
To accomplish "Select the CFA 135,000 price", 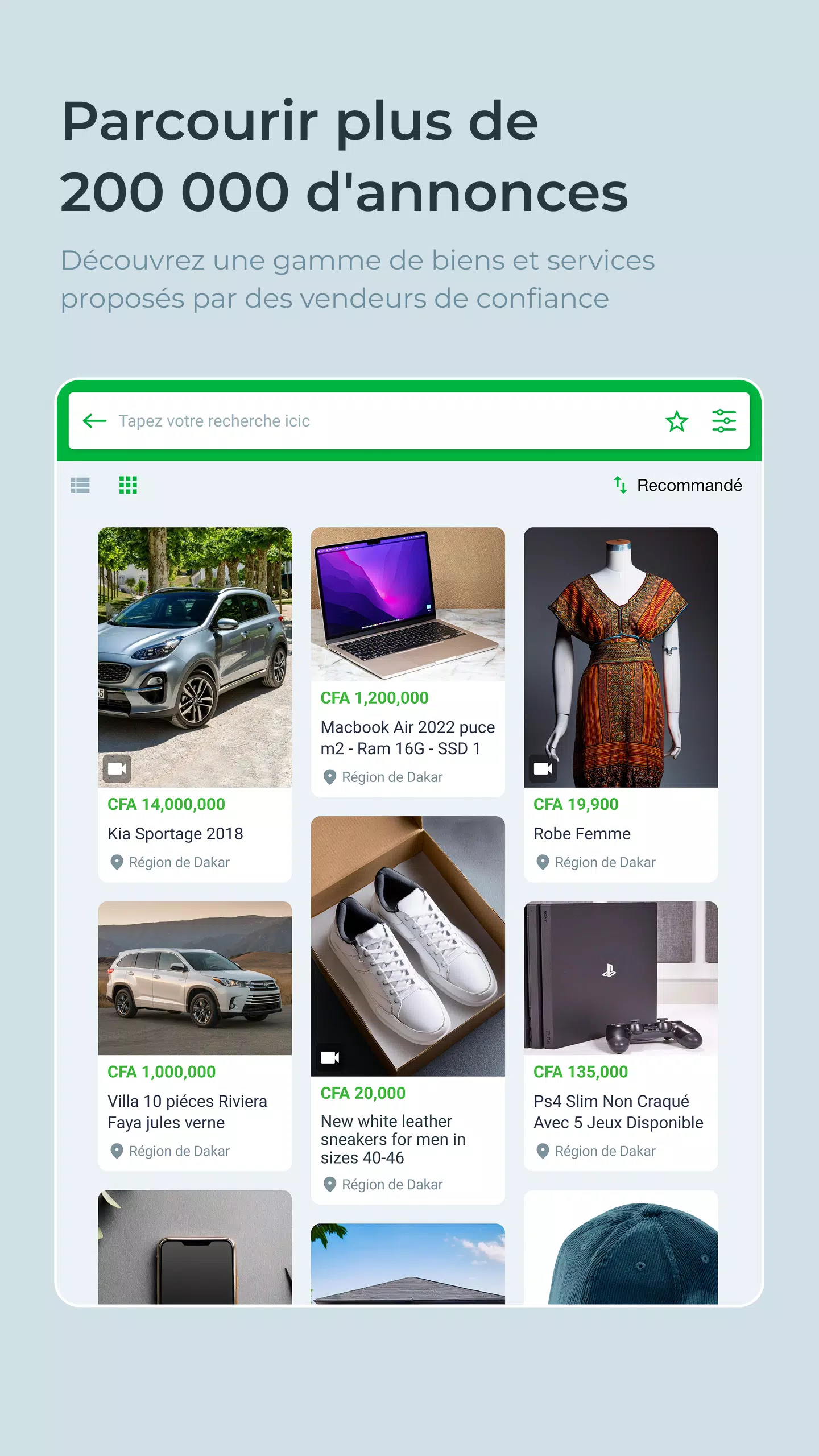I will click(581, 1072).
